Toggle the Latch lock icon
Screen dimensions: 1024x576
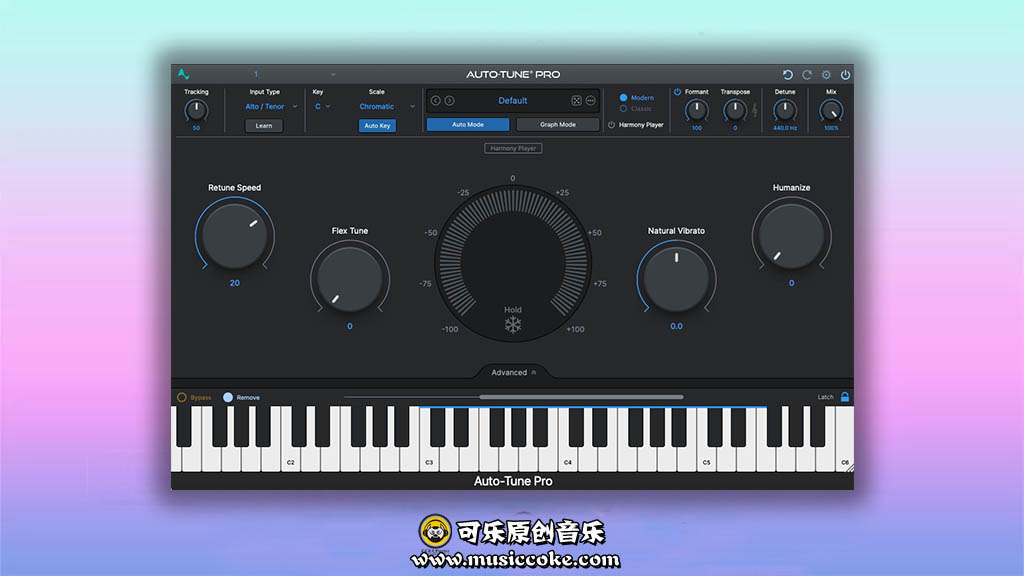point(844,397)
